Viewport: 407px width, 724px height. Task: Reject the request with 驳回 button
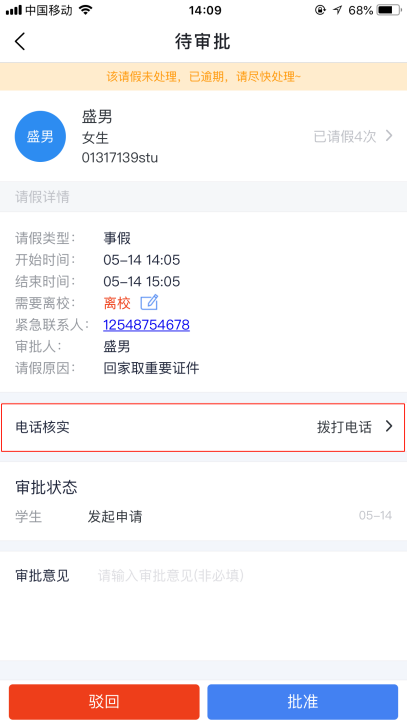click(104, 701)
